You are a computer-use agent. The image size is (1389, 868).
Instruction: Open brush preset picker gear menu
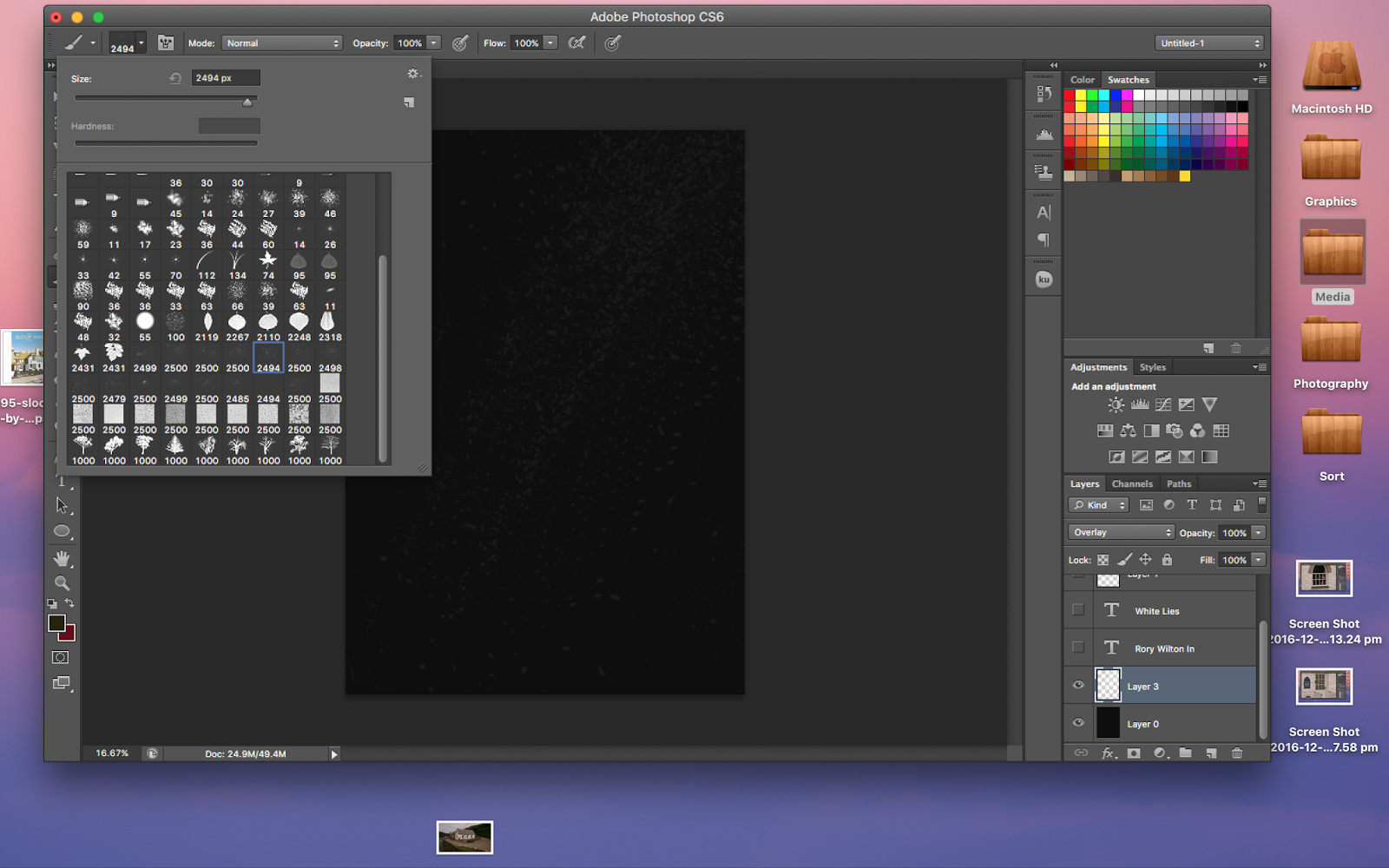[413, 74]
